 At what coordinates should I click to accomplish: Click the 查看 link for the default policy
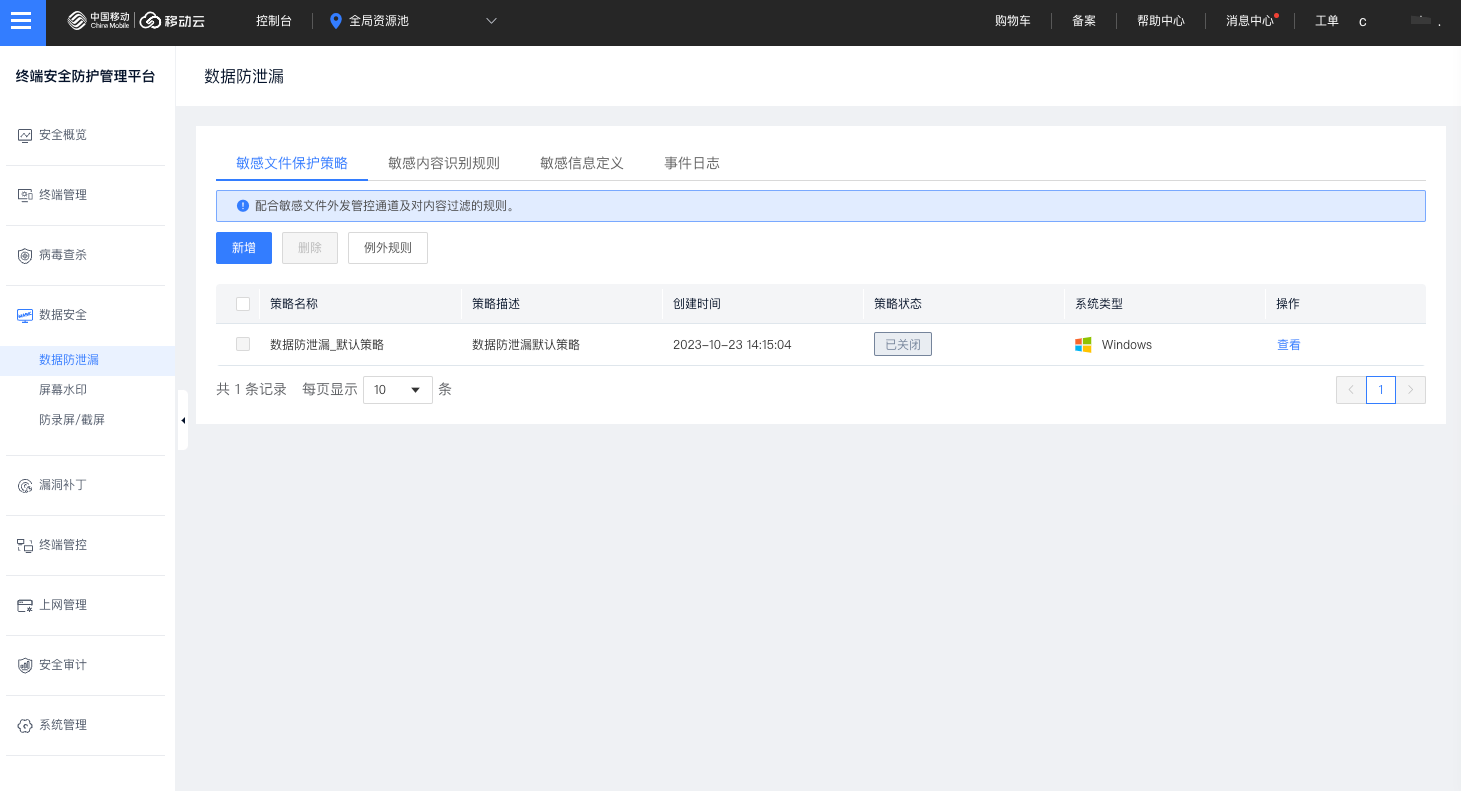[x=1289, y=345]
